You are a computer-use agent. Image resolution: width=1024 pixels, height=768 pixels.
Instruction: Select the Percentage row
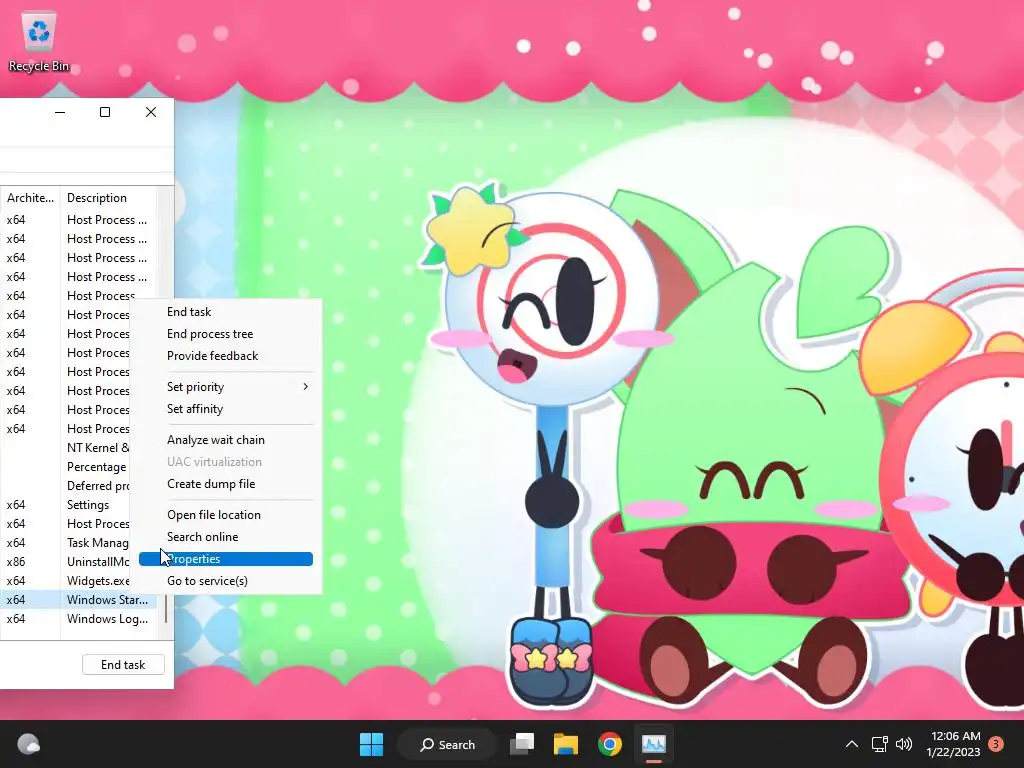tap(65, 467)
